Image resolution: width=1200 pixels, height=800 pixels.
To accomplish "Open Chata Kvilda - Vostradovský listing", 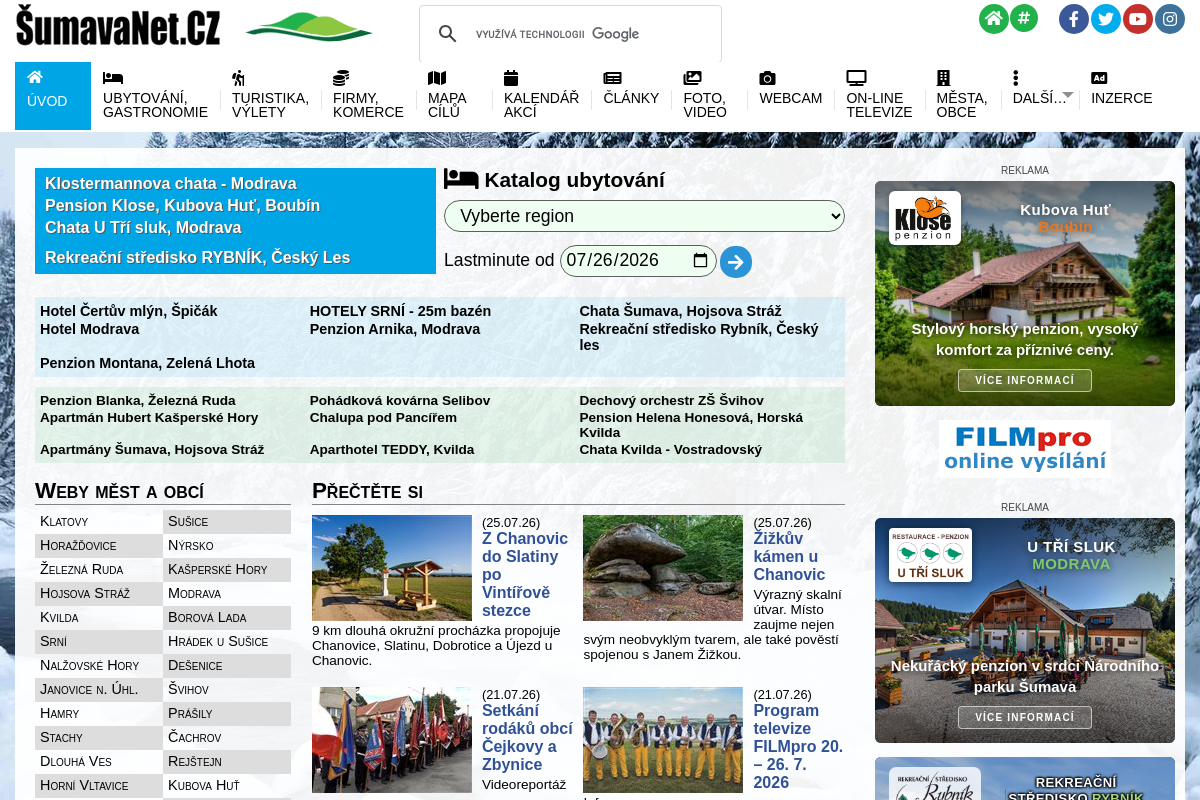I will pos(671,450).
